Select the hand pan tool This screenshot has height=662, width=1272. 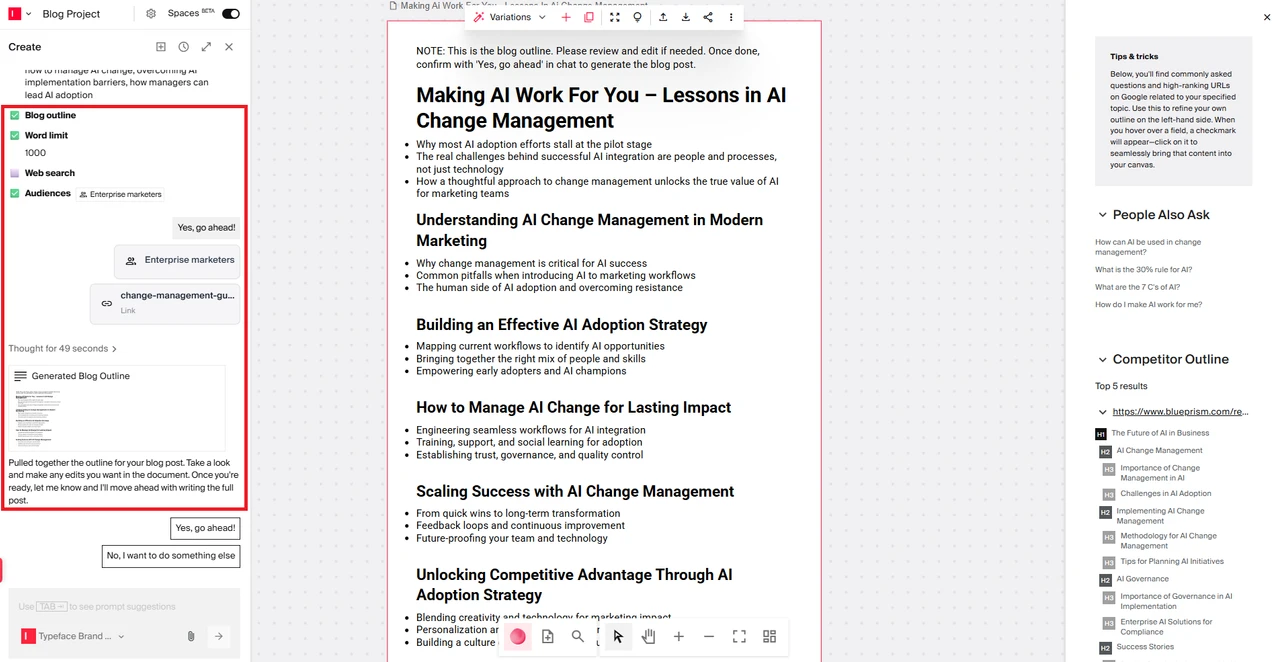(649, 636)
